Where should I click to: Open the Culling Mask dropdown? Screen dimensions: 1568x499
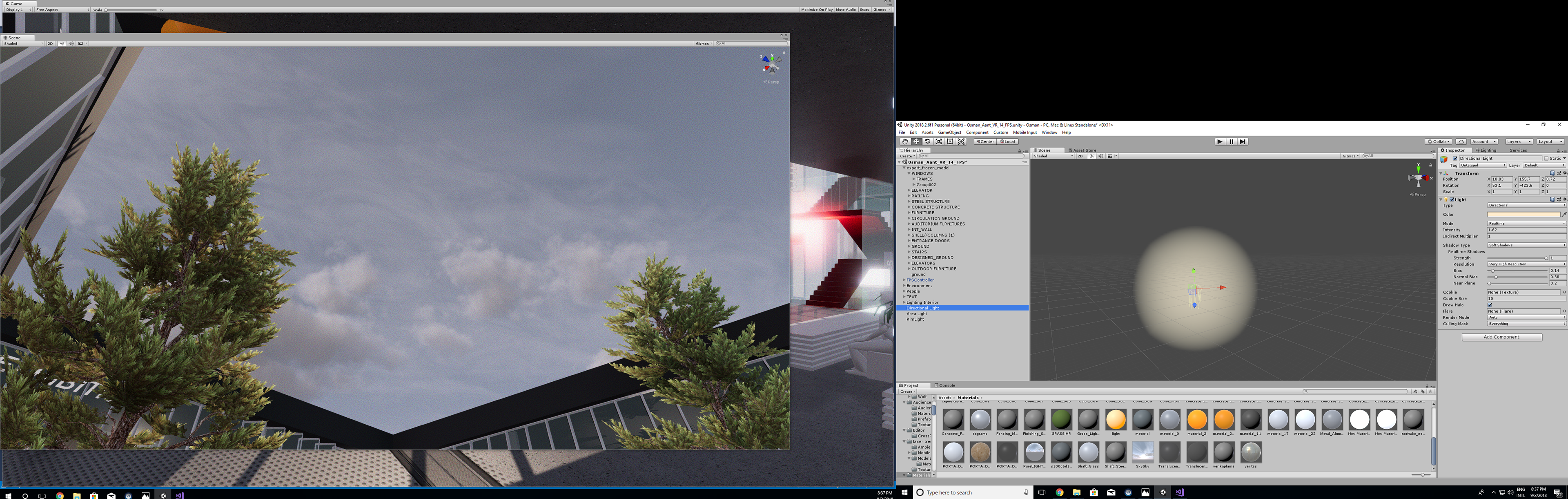point(1527,324)
